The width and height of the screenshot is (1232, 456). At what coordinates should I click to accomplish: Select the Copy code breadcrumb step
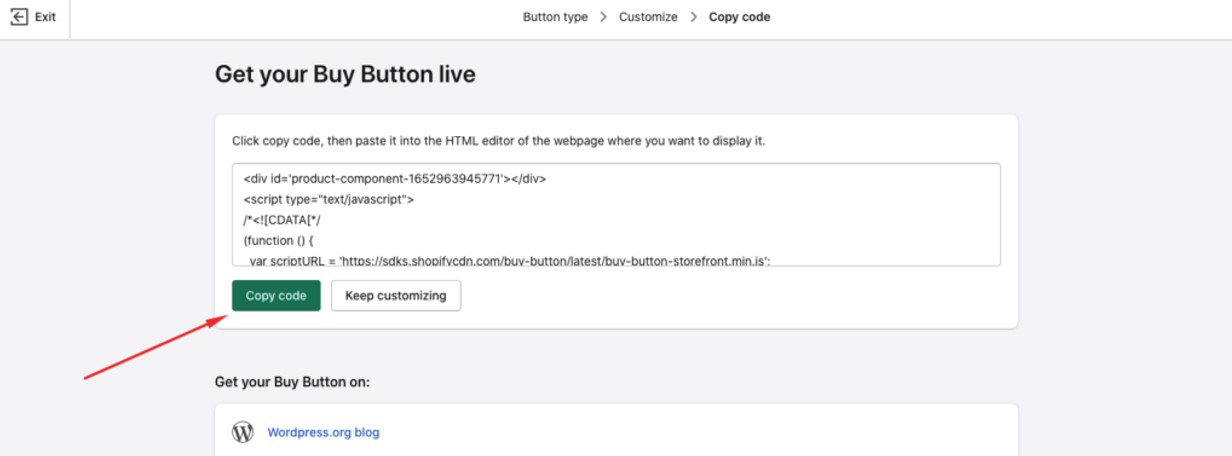coord(739,17)
